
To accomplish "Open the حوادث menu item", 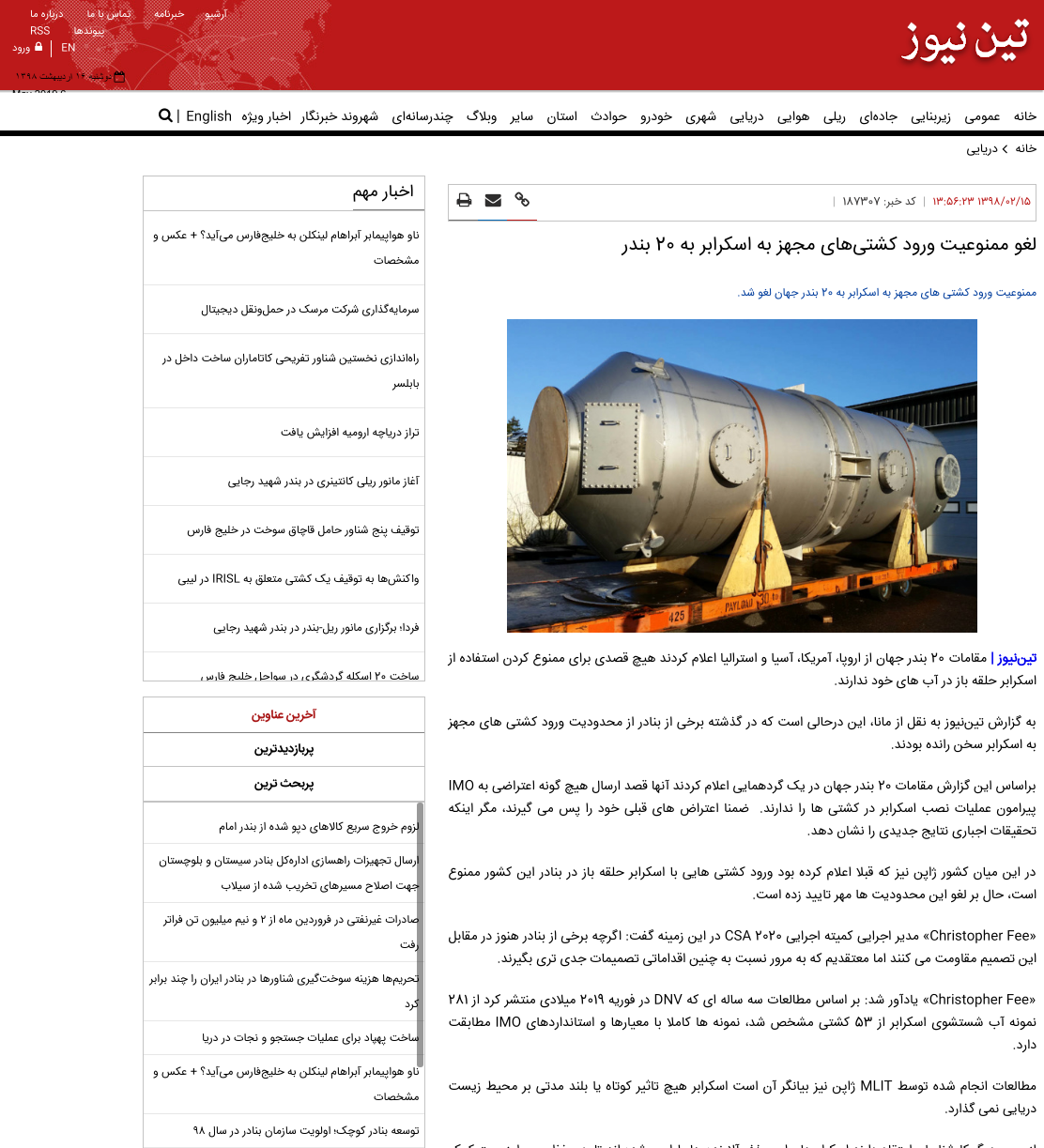I will click(608, 116).
